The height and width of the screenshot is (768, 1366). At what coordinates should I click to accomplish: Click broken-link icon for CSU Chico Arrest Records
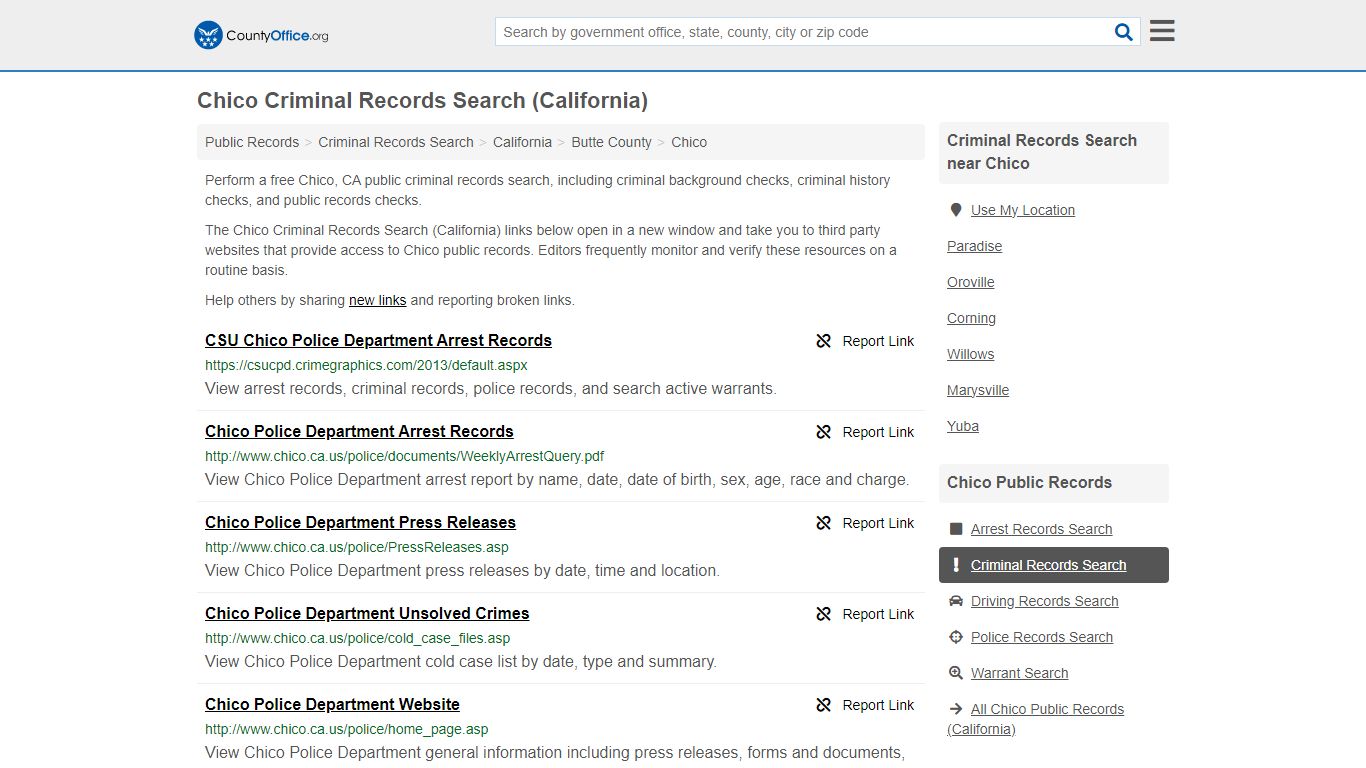(823, 341)
